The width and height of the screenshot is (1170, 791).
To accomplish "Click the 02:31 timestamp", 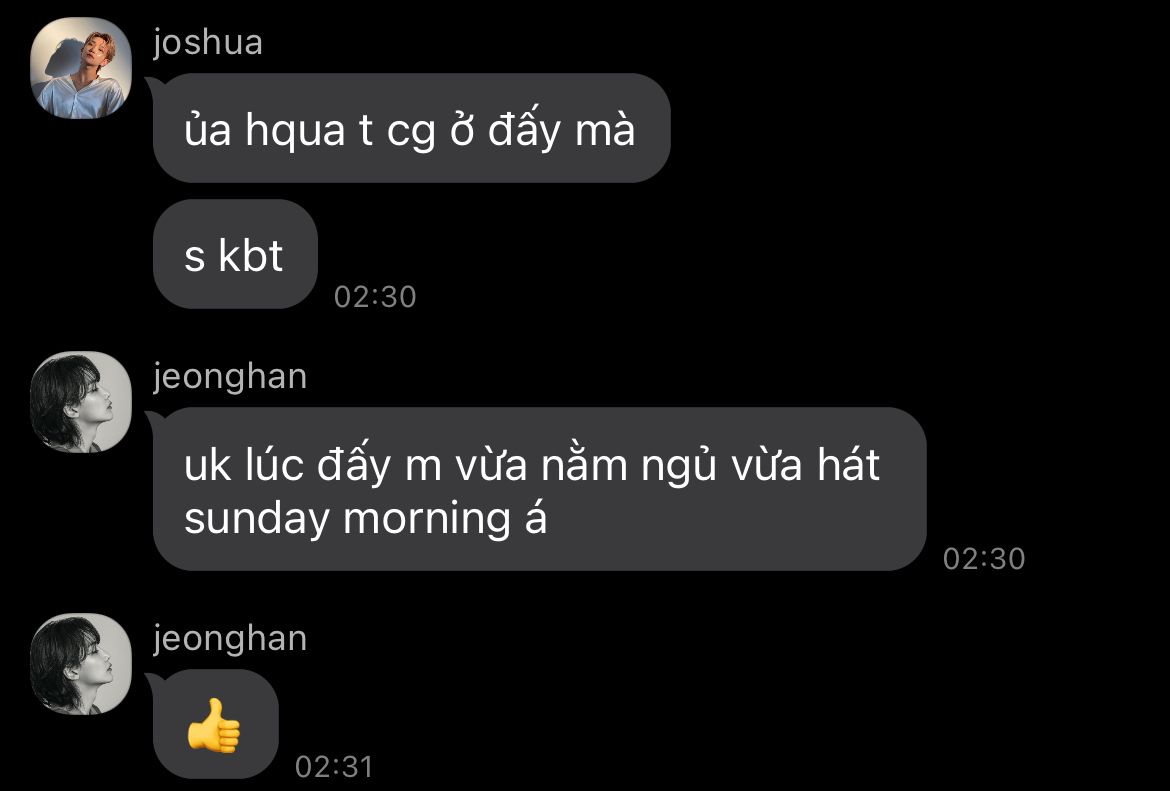I will 334,766.
